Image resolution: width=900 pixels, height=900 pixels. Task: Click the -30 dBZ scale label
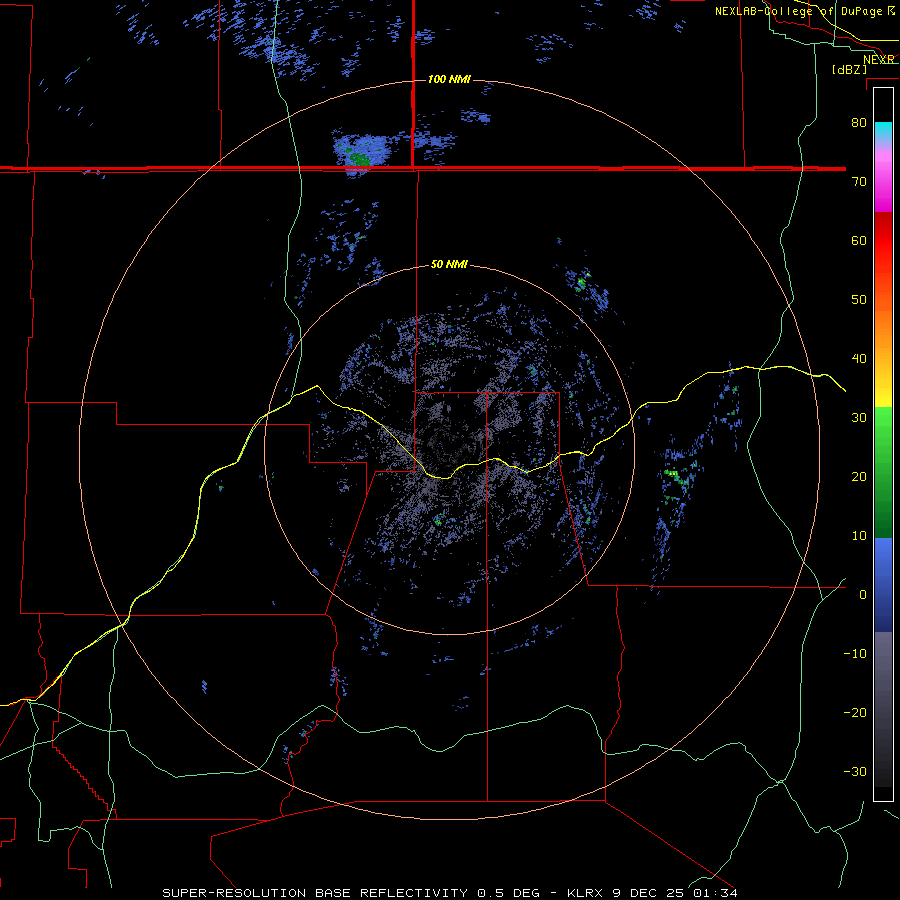click(x=855, y=772)
